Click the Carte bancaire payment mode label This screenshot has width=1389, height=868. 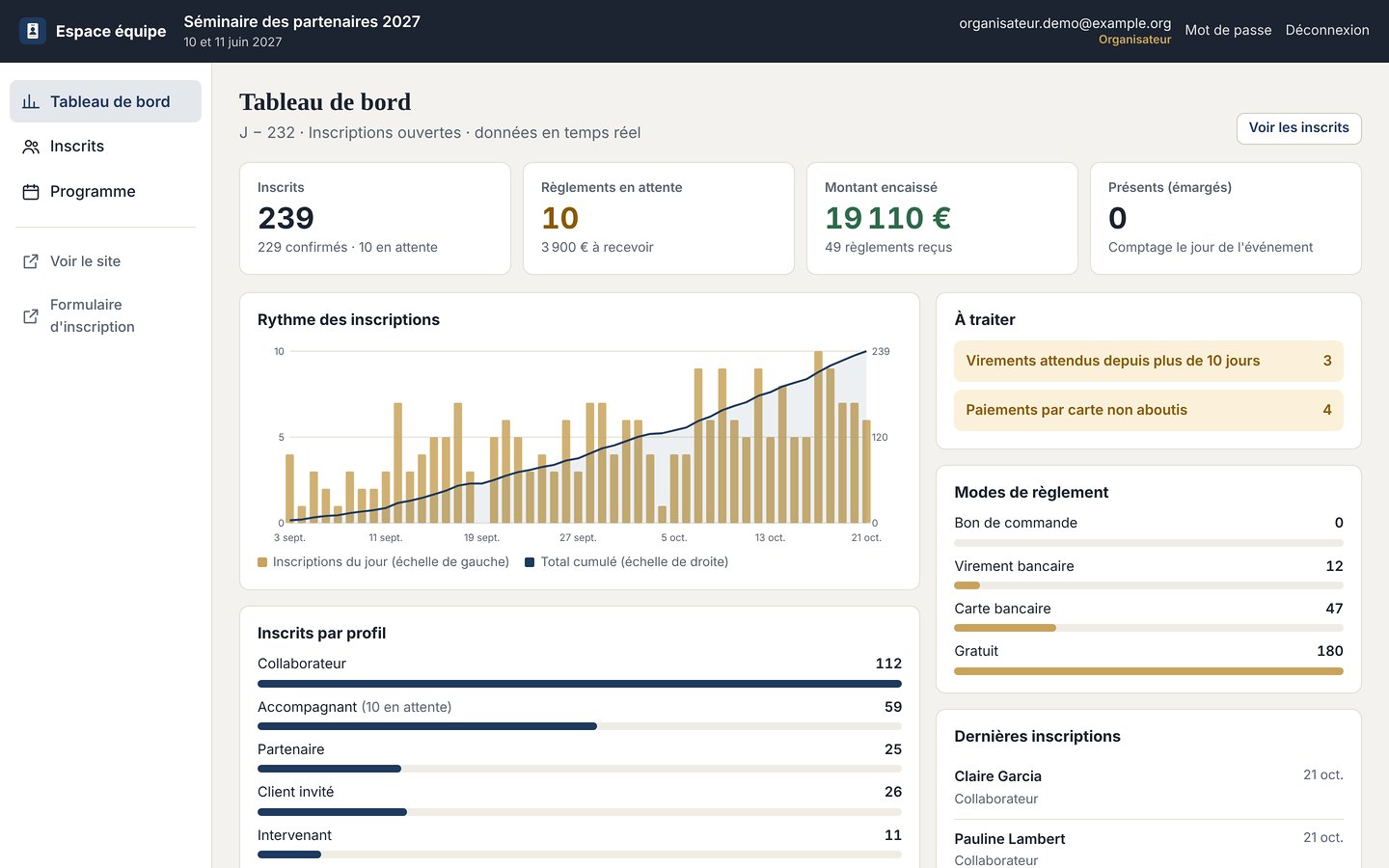pyautogui.click(x=1002, y=609)
